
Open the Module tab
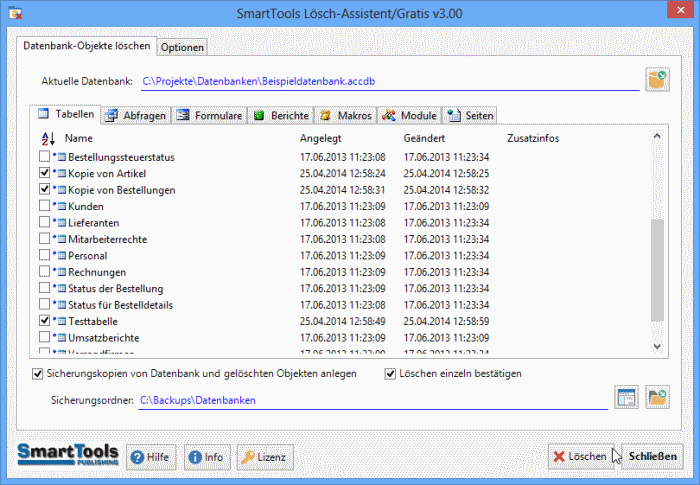tap(409, 116)
